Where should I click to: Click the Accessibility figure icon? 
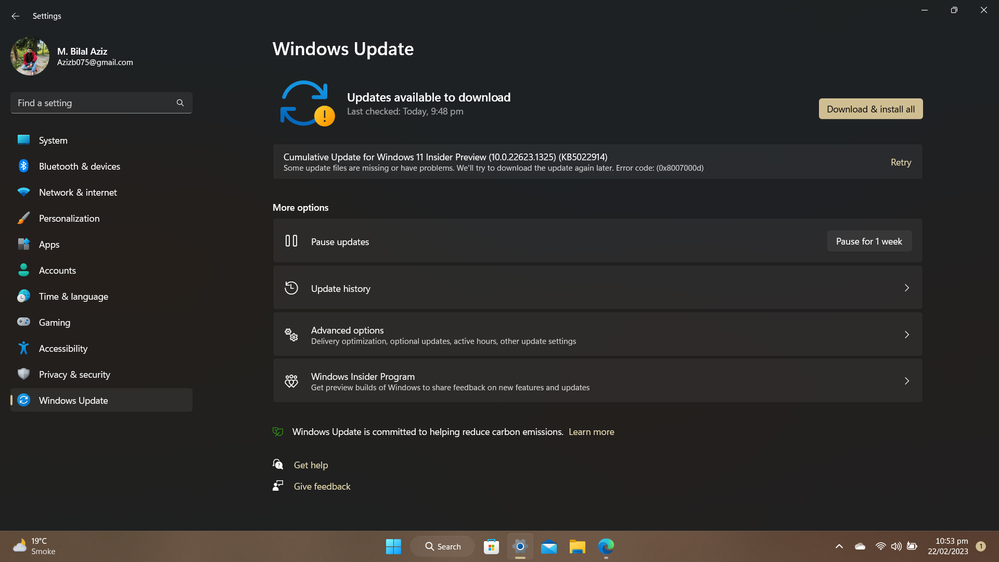[24, 348]
